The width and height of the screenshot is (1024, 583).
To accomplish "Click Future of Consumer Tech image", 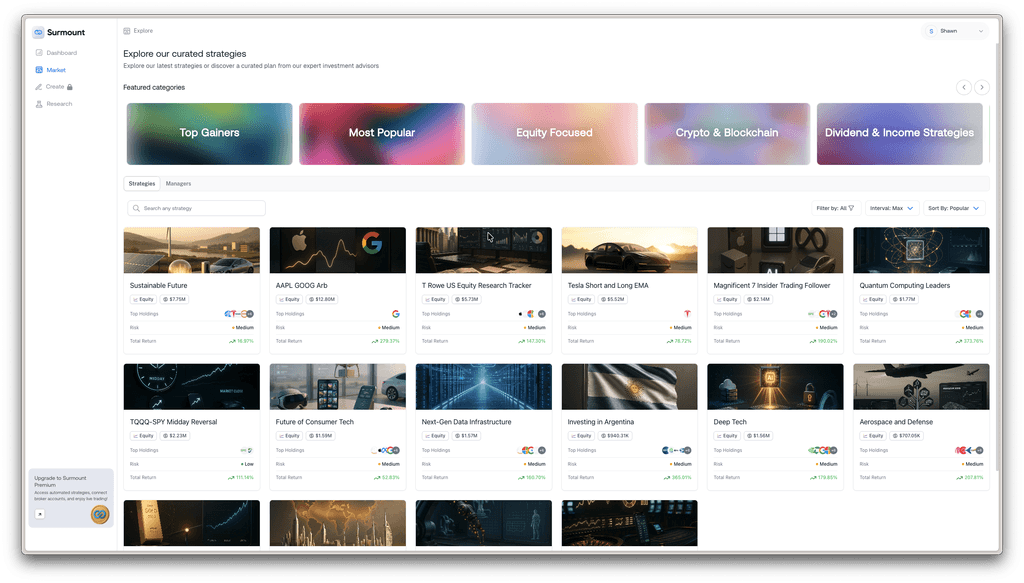I will point(338,386).
